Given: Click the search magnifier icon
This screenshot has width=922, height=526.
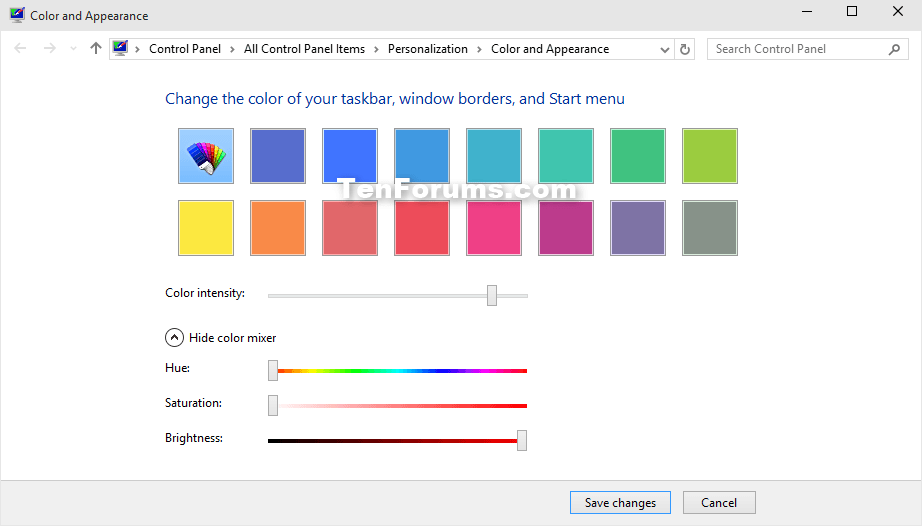Looking at the screenshot, I should [894, 49].
